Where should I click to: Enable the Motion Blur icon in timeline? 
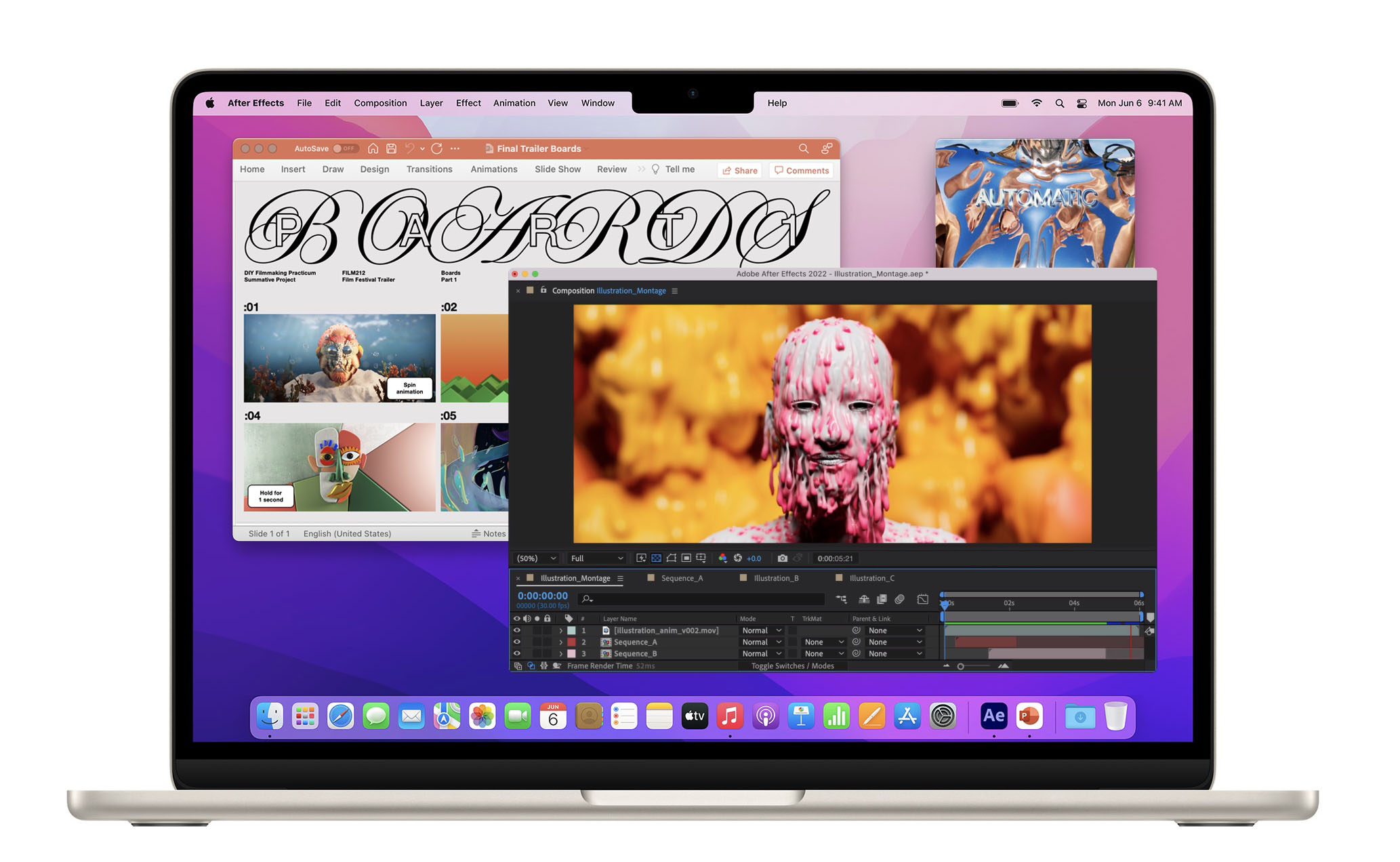click(x=900, y=599)
